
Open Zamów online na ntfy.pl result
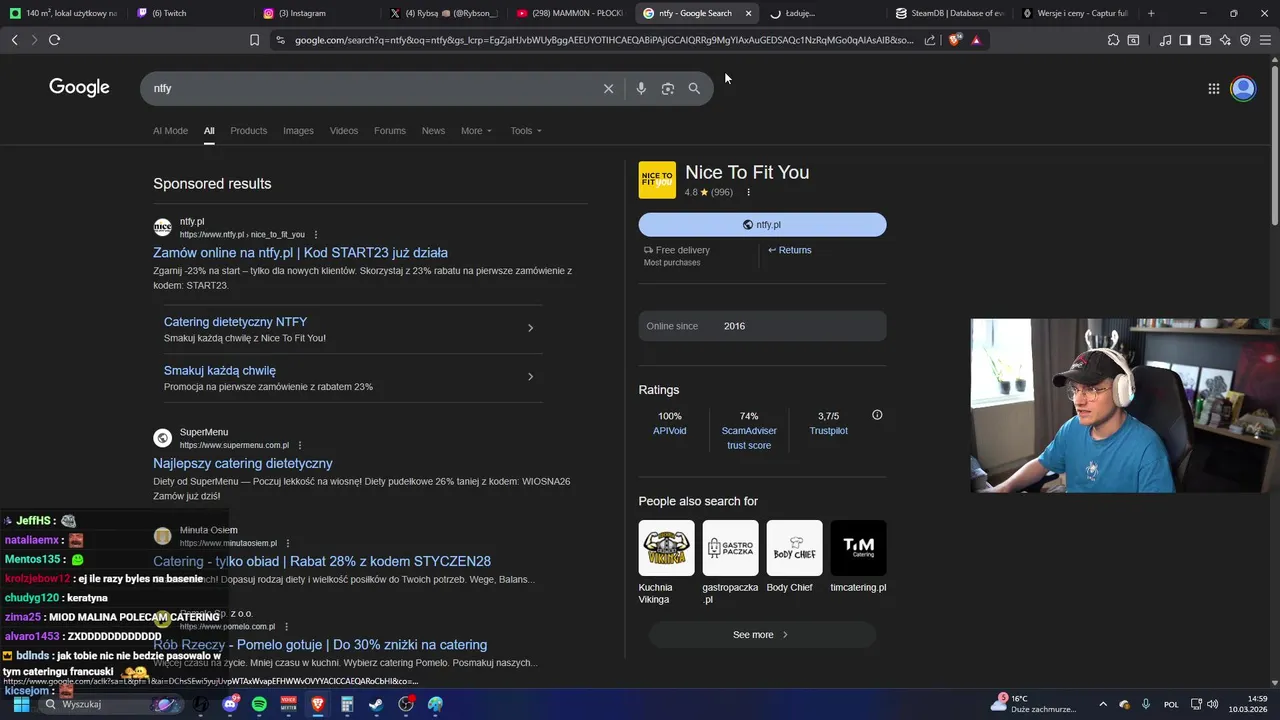[x=300, y=253]
